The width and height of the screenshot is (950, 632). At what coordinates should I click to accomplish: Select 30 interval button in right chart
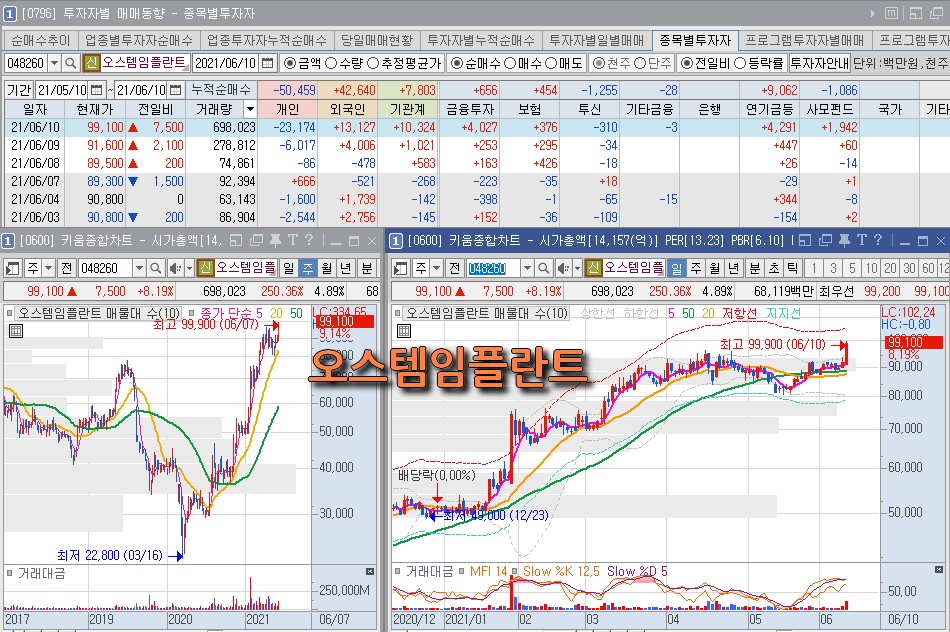point(909,268)
